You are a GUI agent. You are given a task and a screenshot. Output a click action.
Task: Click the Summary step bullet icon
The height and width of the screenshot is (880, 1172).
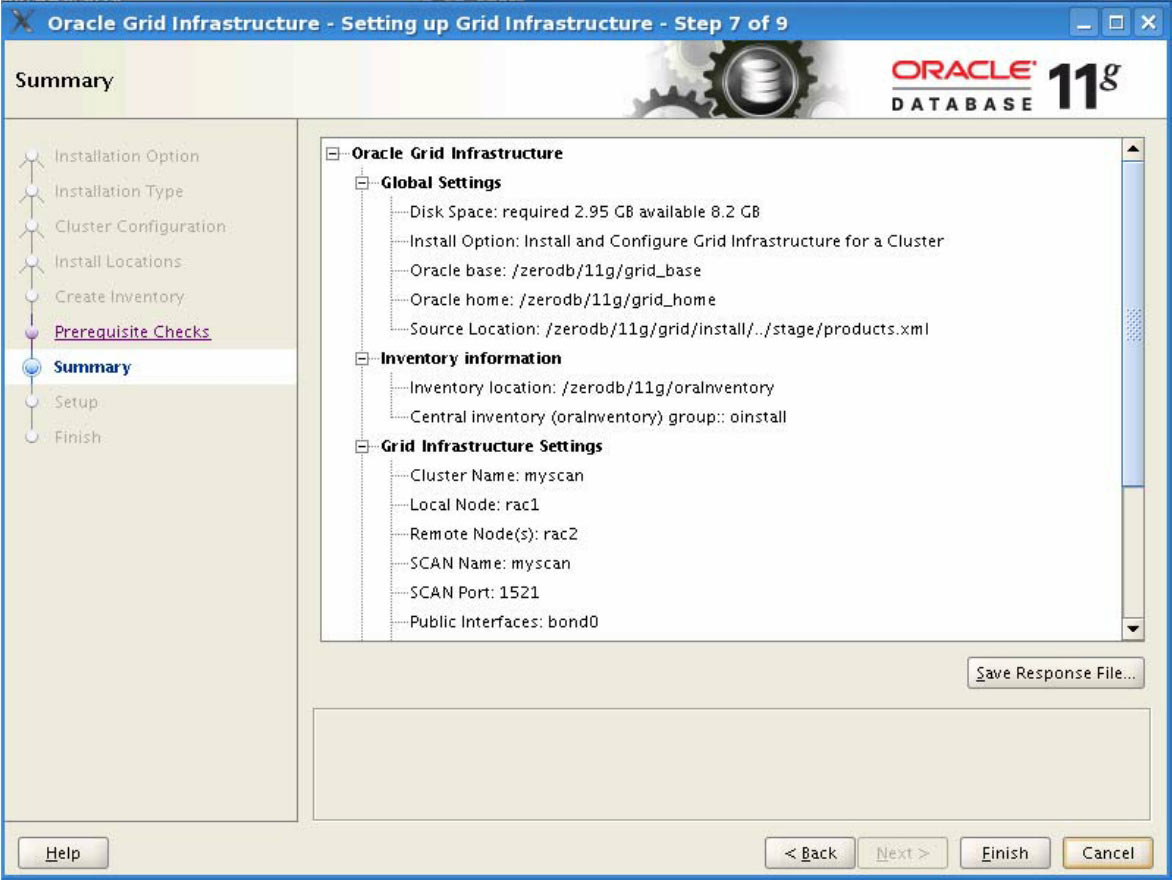pyautogui.click(x=32, y=367)
